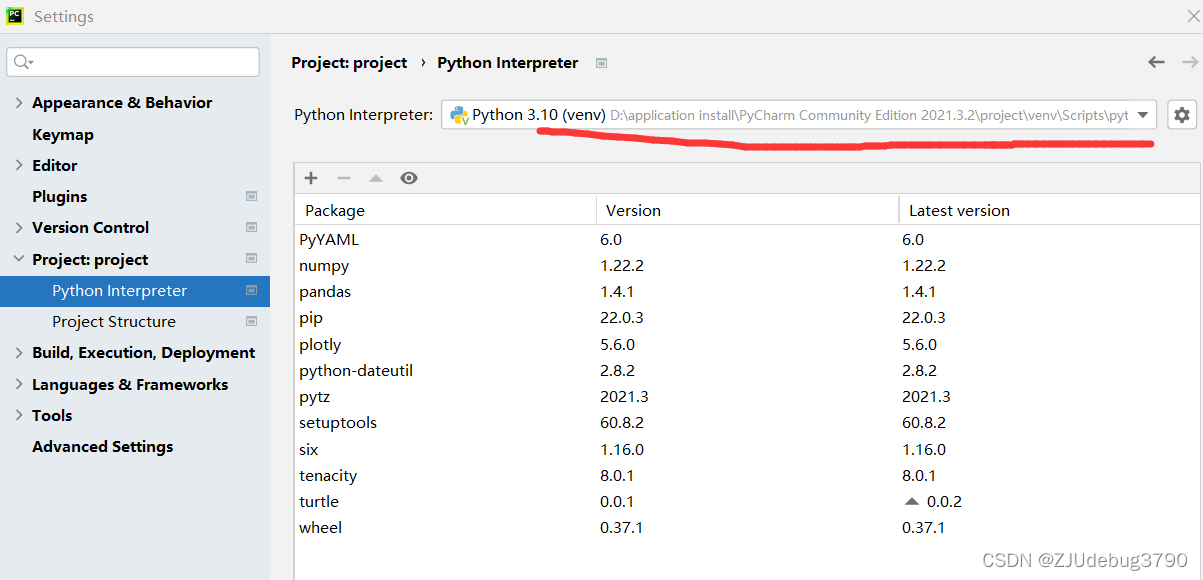This screenshot has width=1203, height=580.
Task: Click project-level icon beside Plugins
Action: [251, 197]
